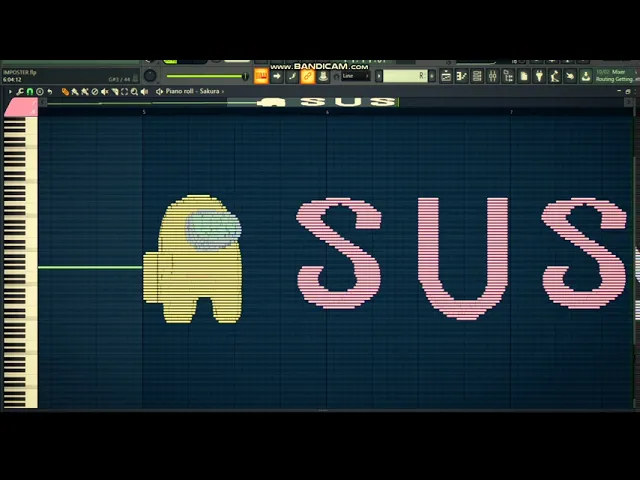
Task: Click the Playback speaker tool icon
Action: pyautogui.click(x=144, y=92)
